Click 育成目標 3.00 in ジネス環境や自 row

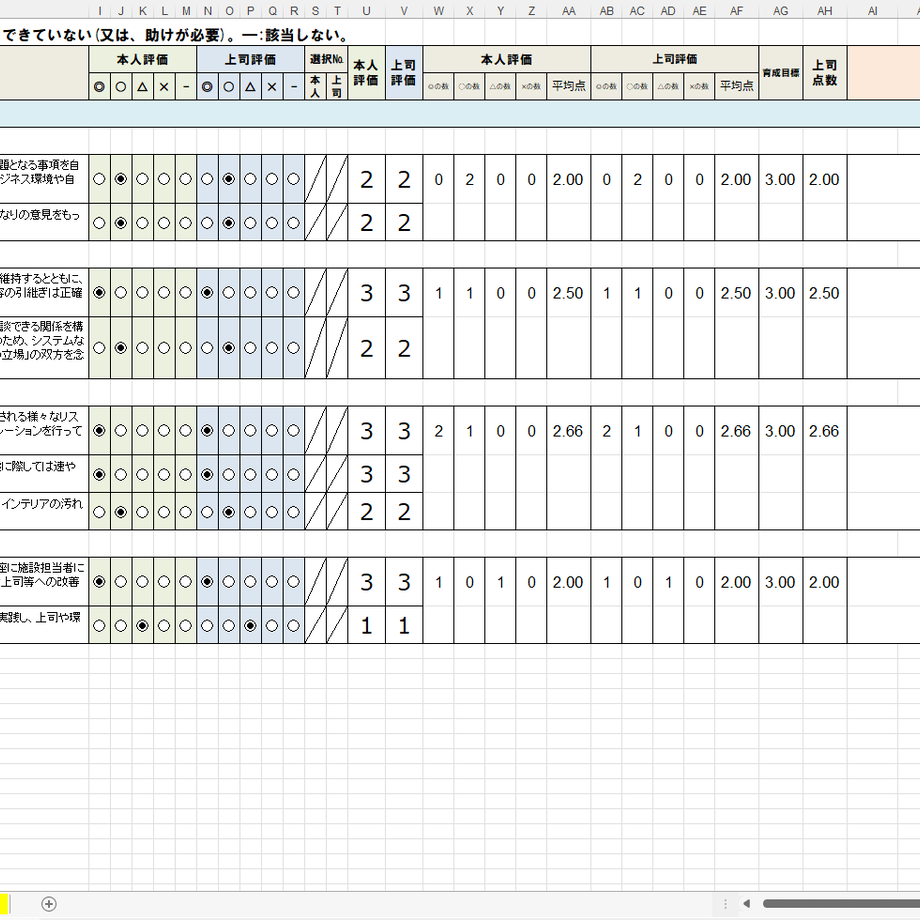[780, 180]
